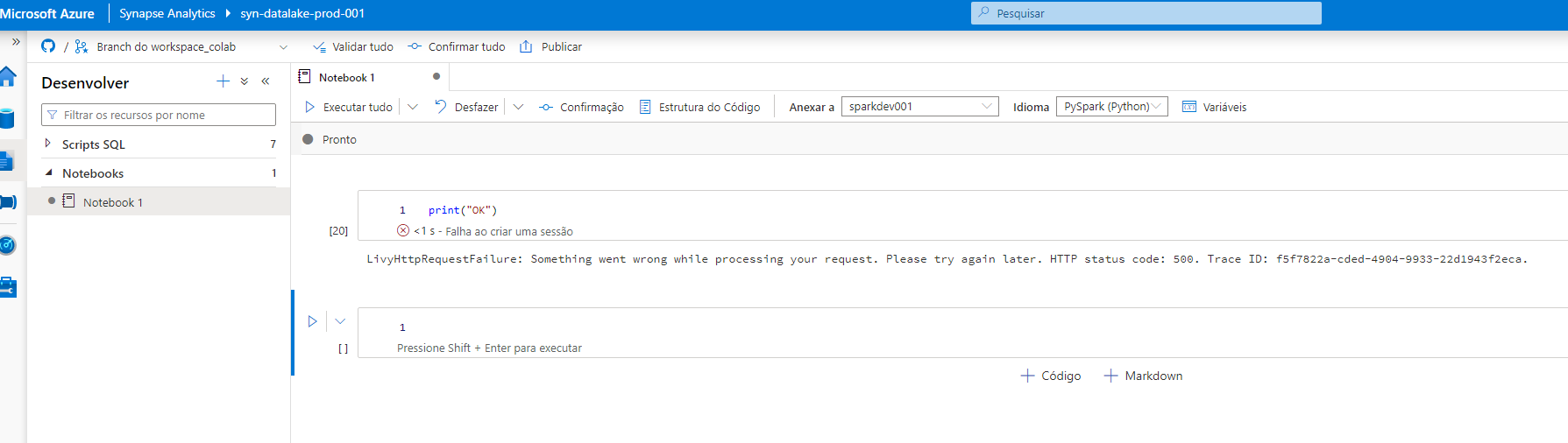The height and width of the screenshot is (443, 1568).
Task: Click the Pesquisar search box
Action: click(1146, 13)
